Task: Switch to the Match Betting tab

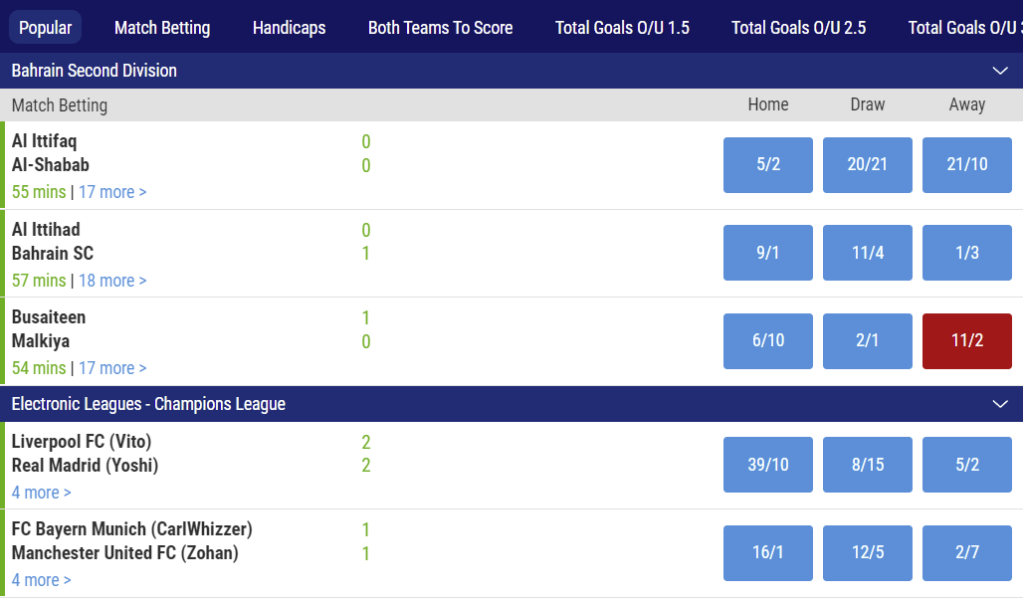Action: (162, 27)
